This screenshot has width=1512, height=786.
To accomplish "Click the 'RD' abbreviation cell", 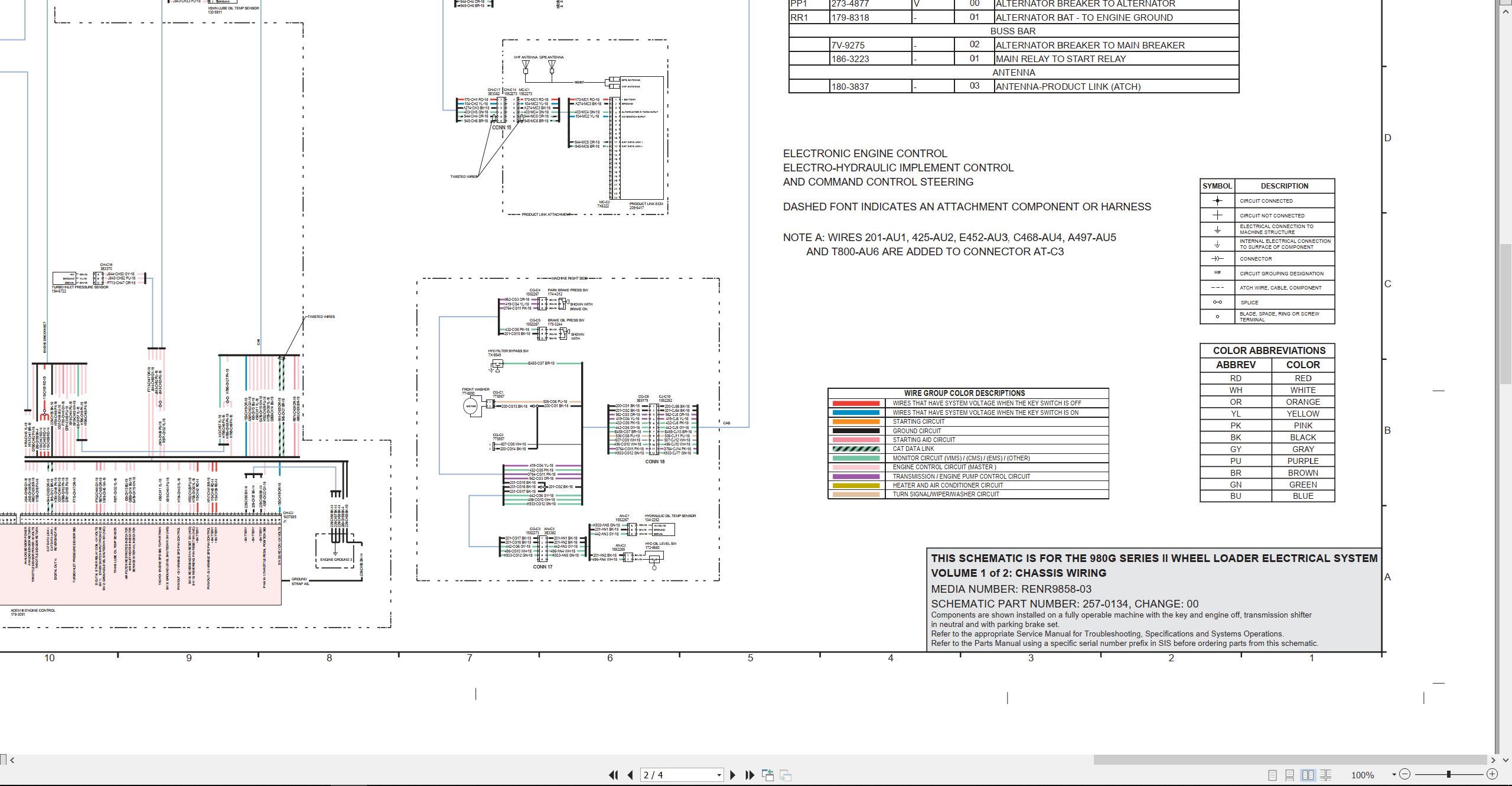I will coord(1235,378).
